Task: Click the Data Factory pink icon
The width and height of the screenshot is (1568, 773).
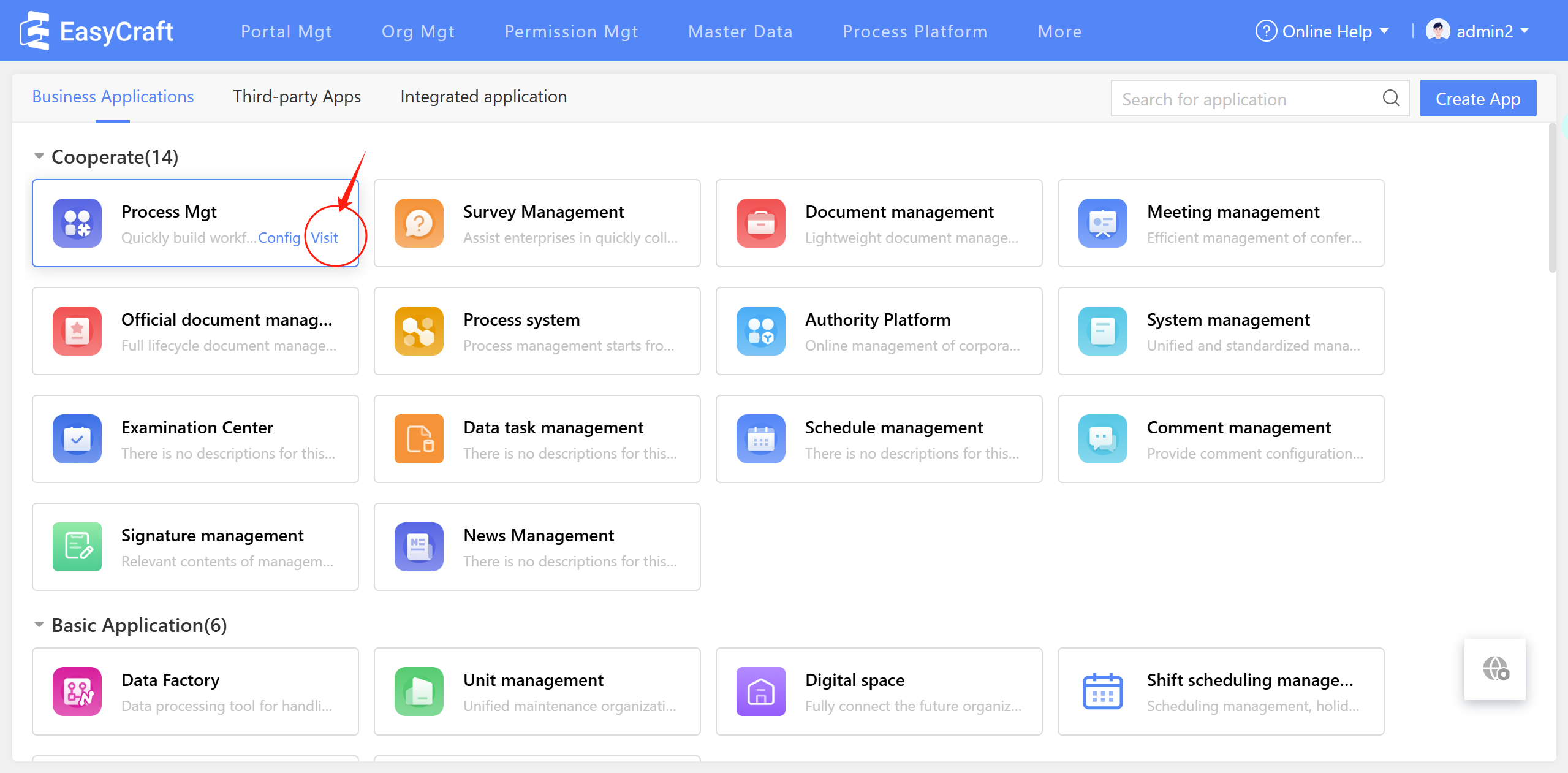Action: [x=77, y=691]
